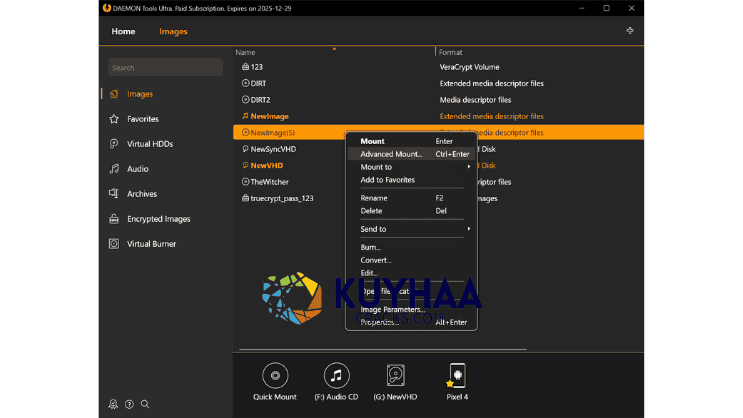The image size is (743, 418).
Task: Select the DIRT image row
Action: (438, 83)
